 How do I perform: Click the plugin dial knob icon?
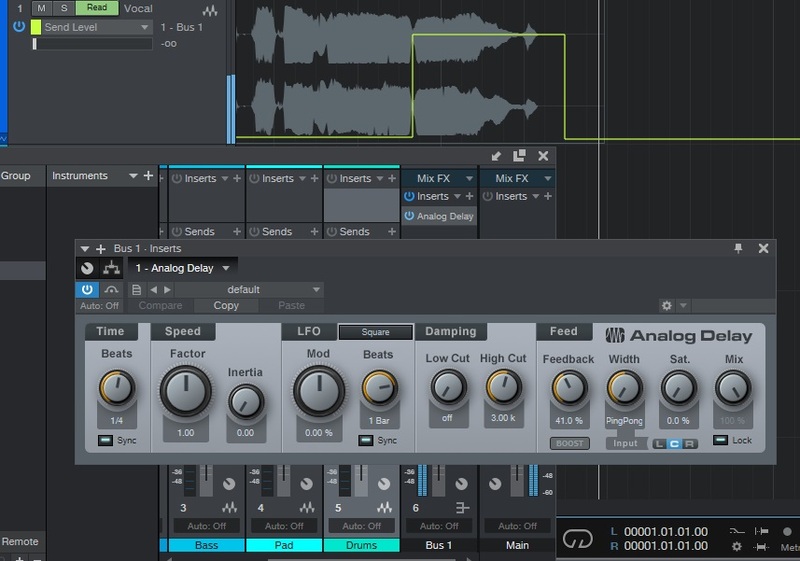87,268
